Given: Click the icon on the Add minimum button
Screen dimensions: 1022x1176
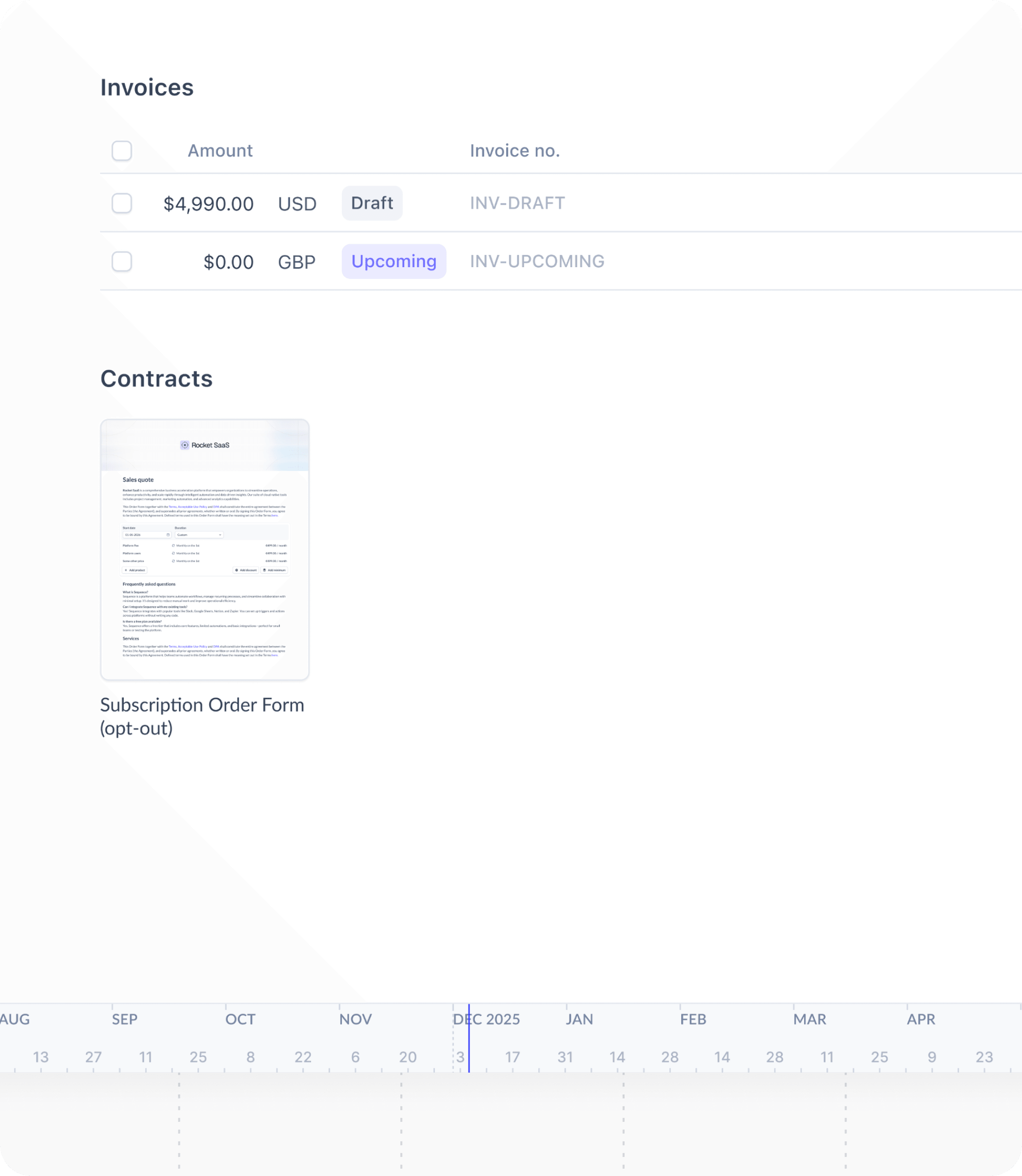Looking at the screenshot, I should coord(265,570).
